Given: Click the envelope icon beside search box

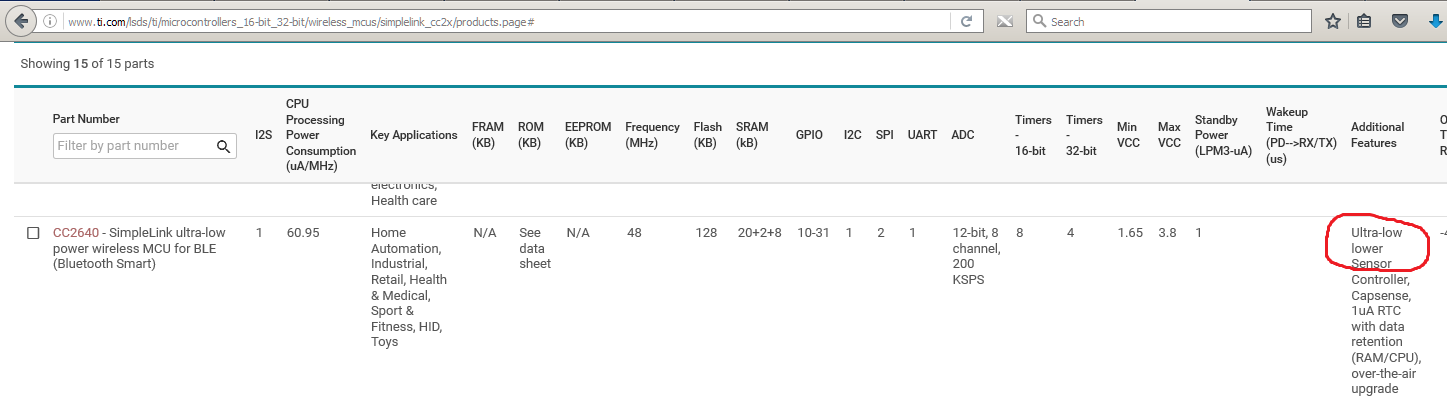Looking at the screenshot, I should click(x=1003, y=21).
